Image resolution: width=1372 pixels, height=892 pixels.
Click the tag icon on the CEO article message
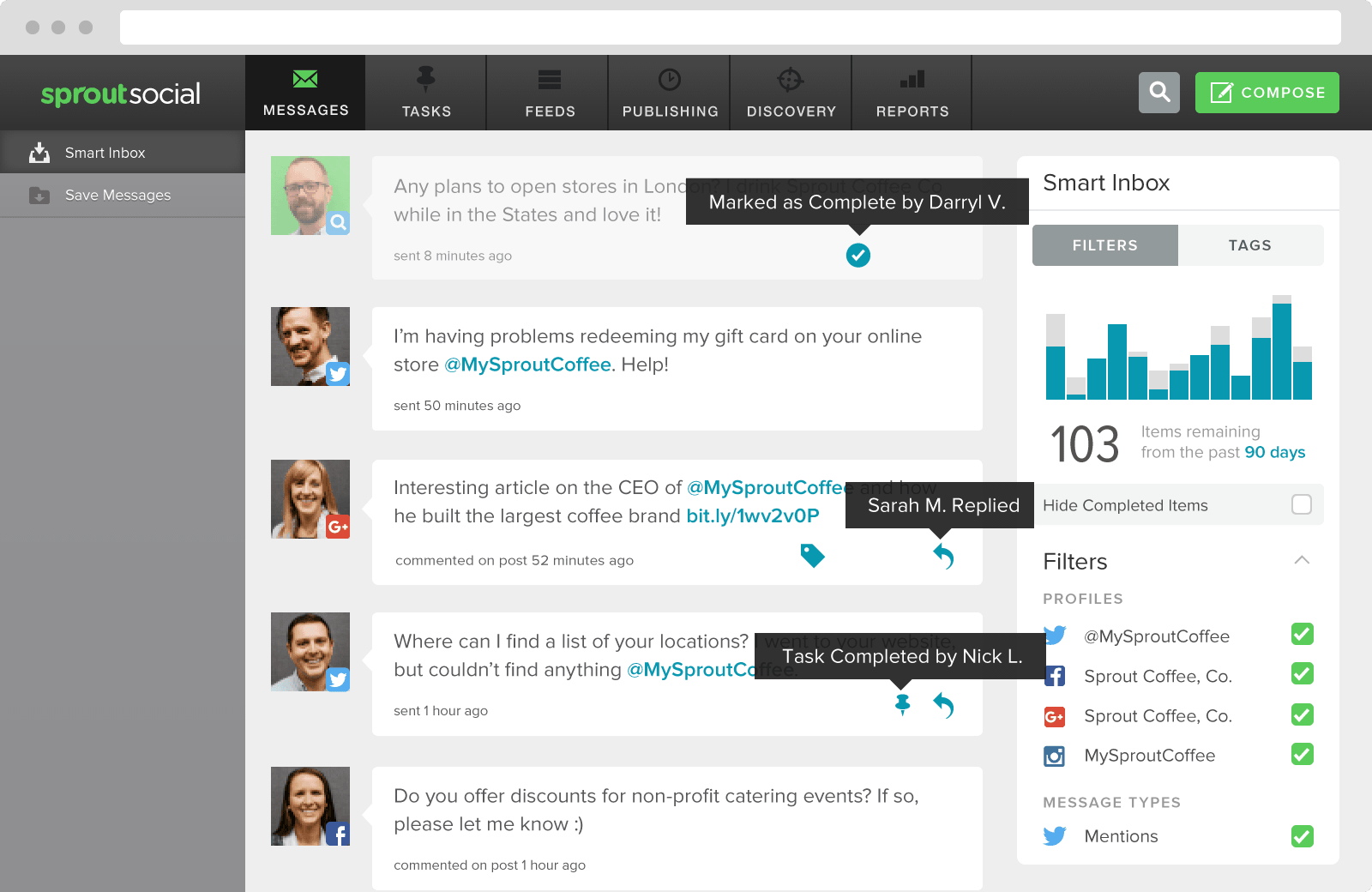click(x=813, y=556)
